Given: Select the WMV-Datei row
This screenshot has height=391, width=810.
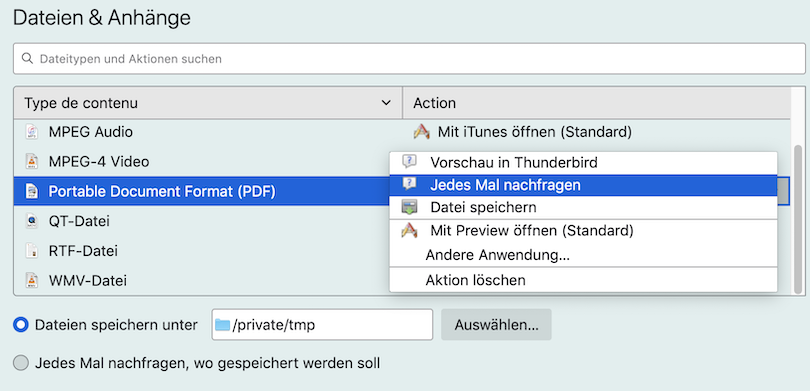Looking at the screenshot, I should click(x=201, y=280).
